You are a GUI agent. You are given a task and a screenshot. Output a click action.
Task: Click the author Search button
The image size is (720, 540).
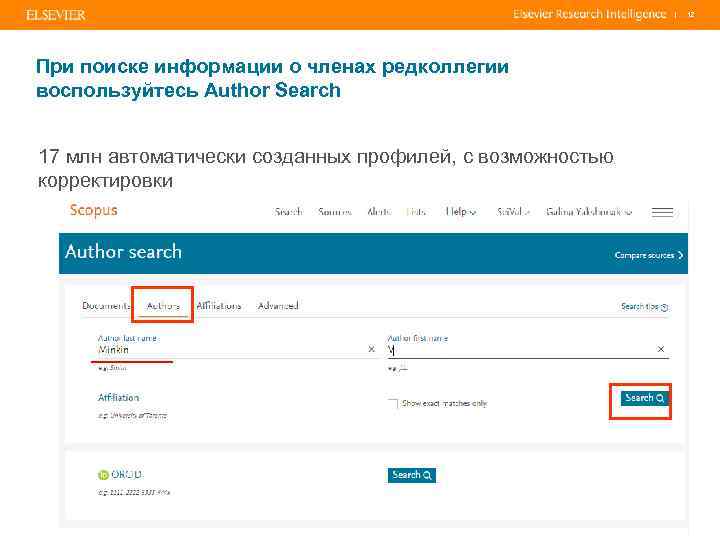tap(644, 398)
